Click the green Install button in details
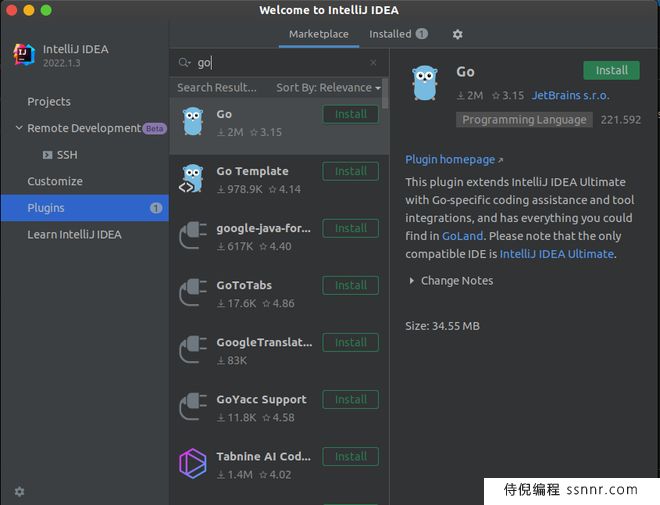The height and width of the screenshot is (505, 660). point(611,70)
